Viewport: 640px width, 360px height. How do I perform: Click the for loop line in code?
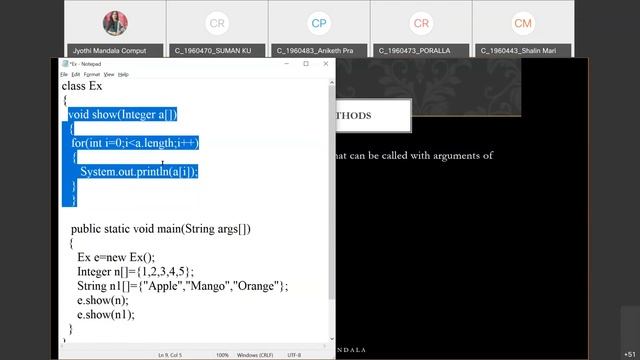point(135,143)
